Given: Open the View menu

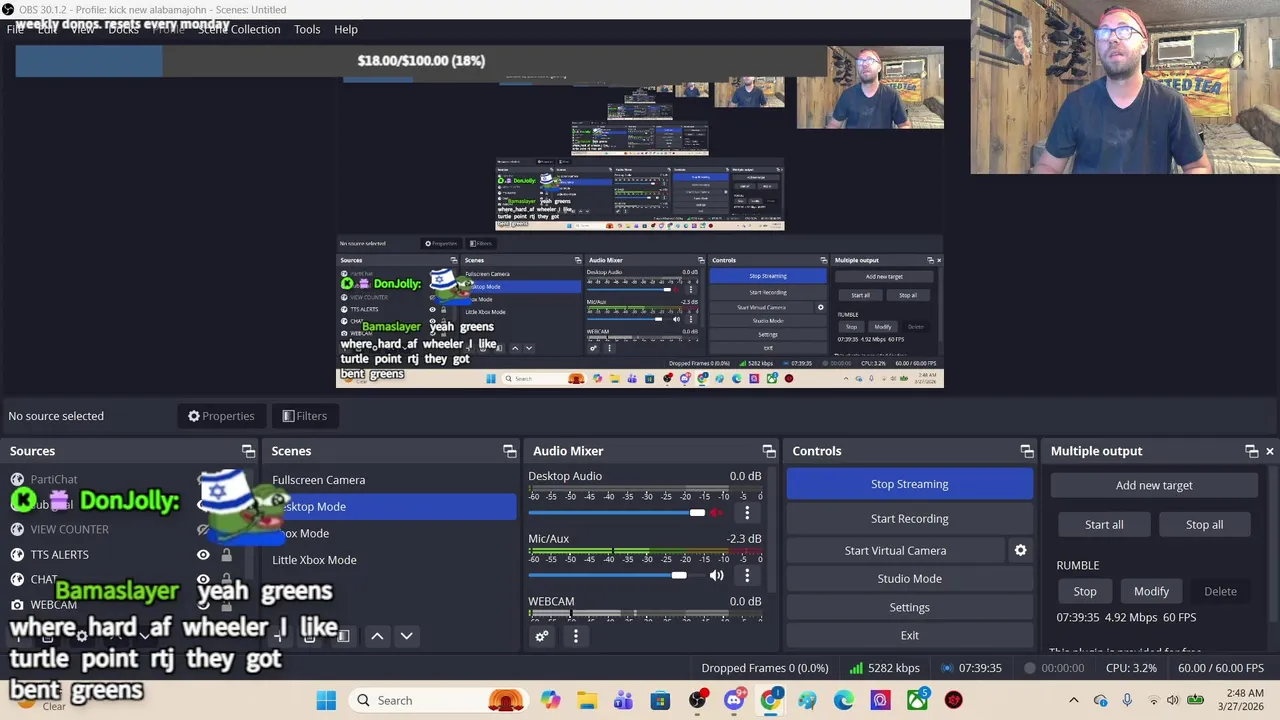Looking at the screenshot, I should point(82,29).
